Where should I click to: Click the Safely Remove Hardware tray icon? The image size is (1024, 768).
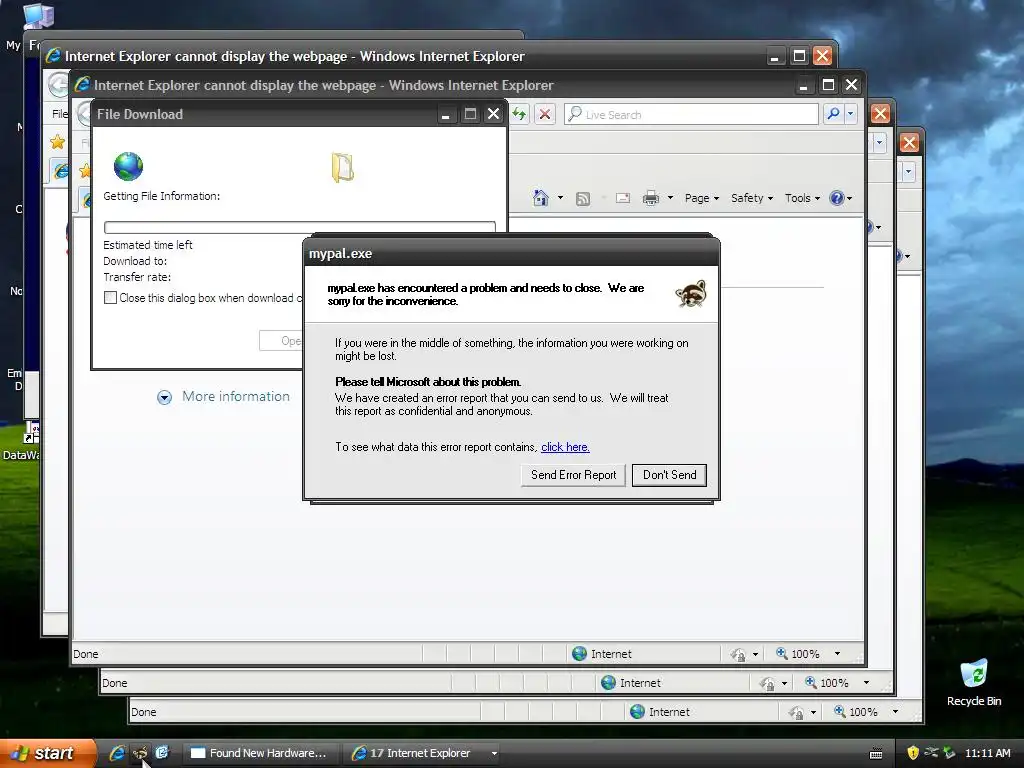tap(949, 753)
